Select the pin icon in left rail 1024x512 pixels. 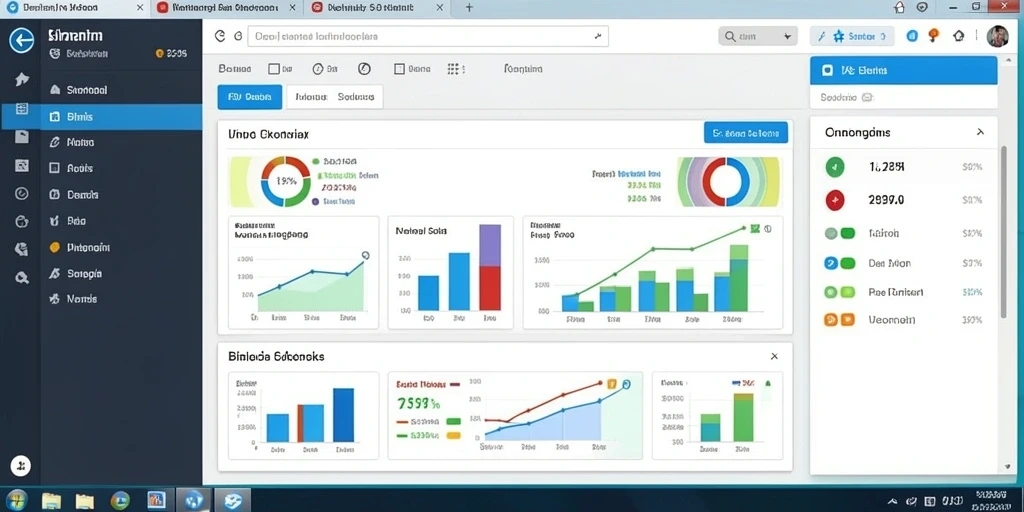22,80
